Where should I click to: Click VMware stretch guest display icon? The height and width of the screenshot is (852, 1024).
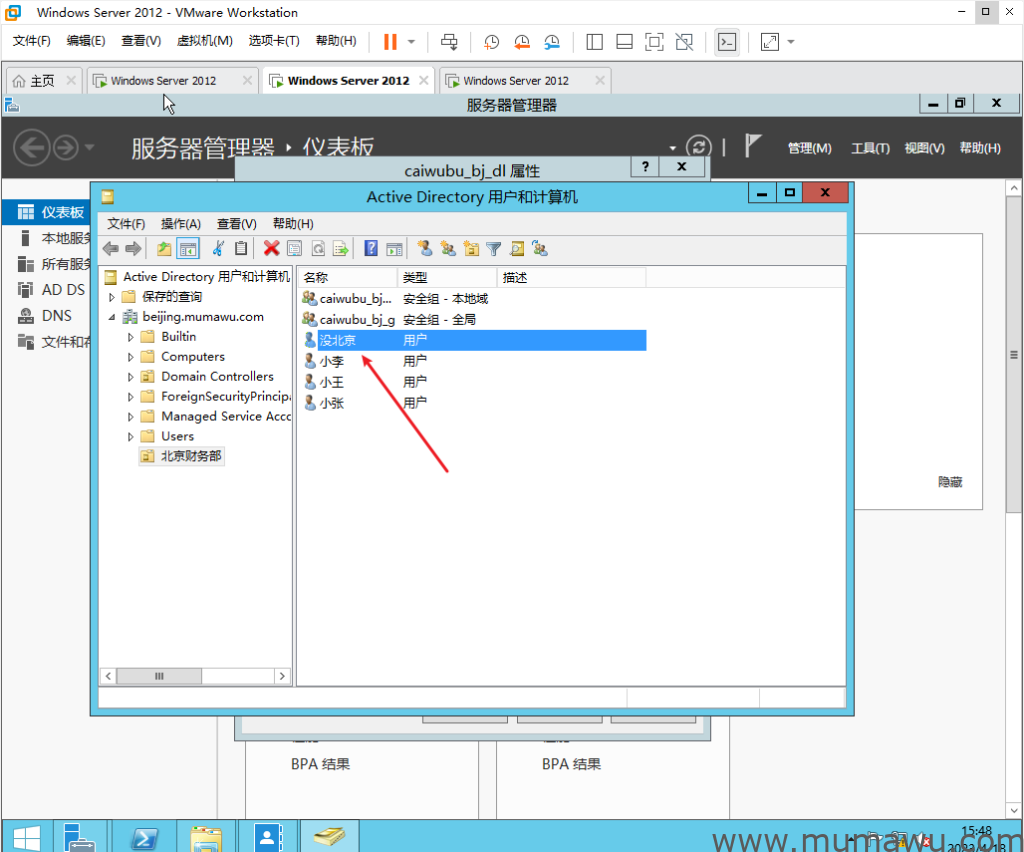click(770, 42)
